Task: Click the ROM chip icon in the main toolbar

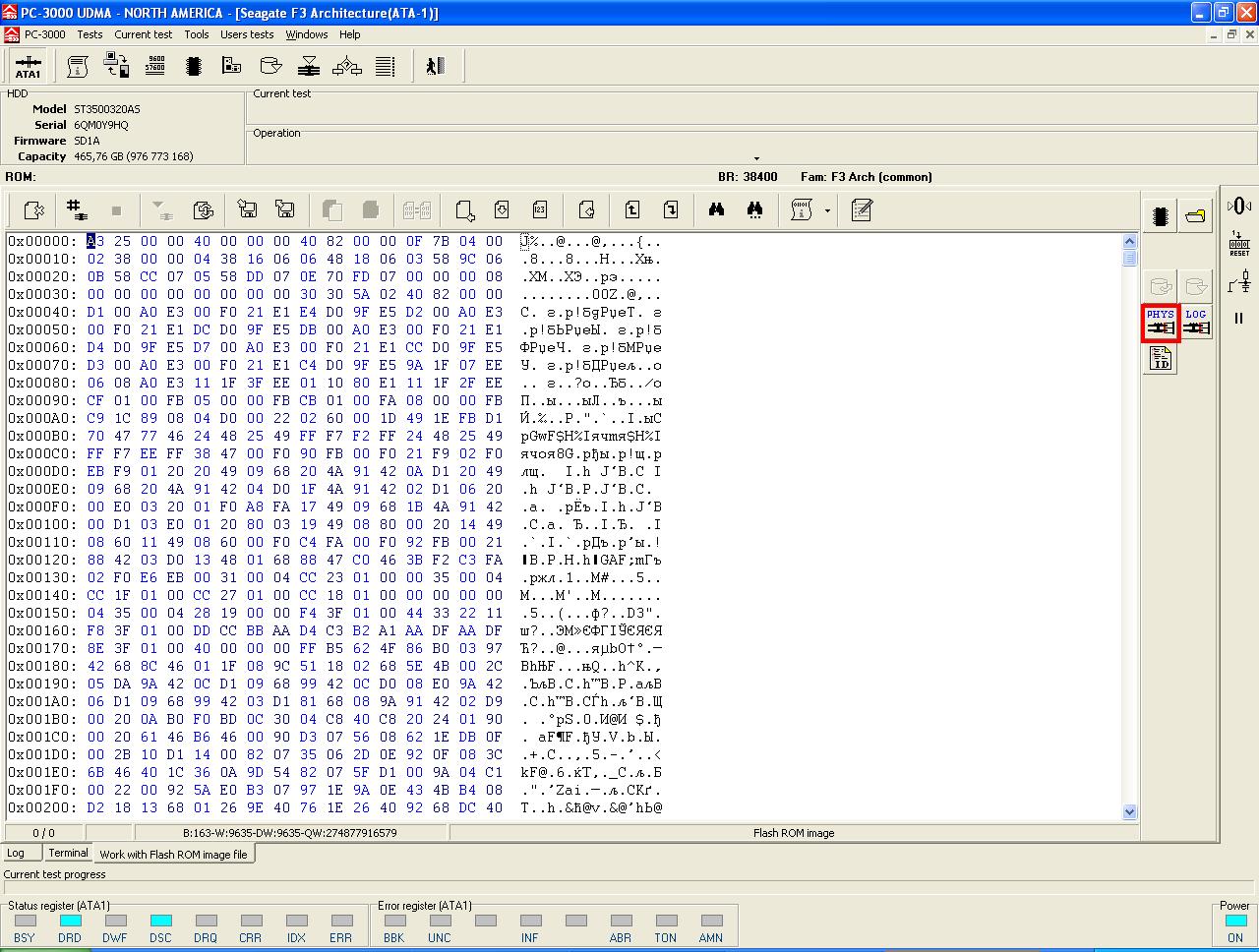Action: 193,66
